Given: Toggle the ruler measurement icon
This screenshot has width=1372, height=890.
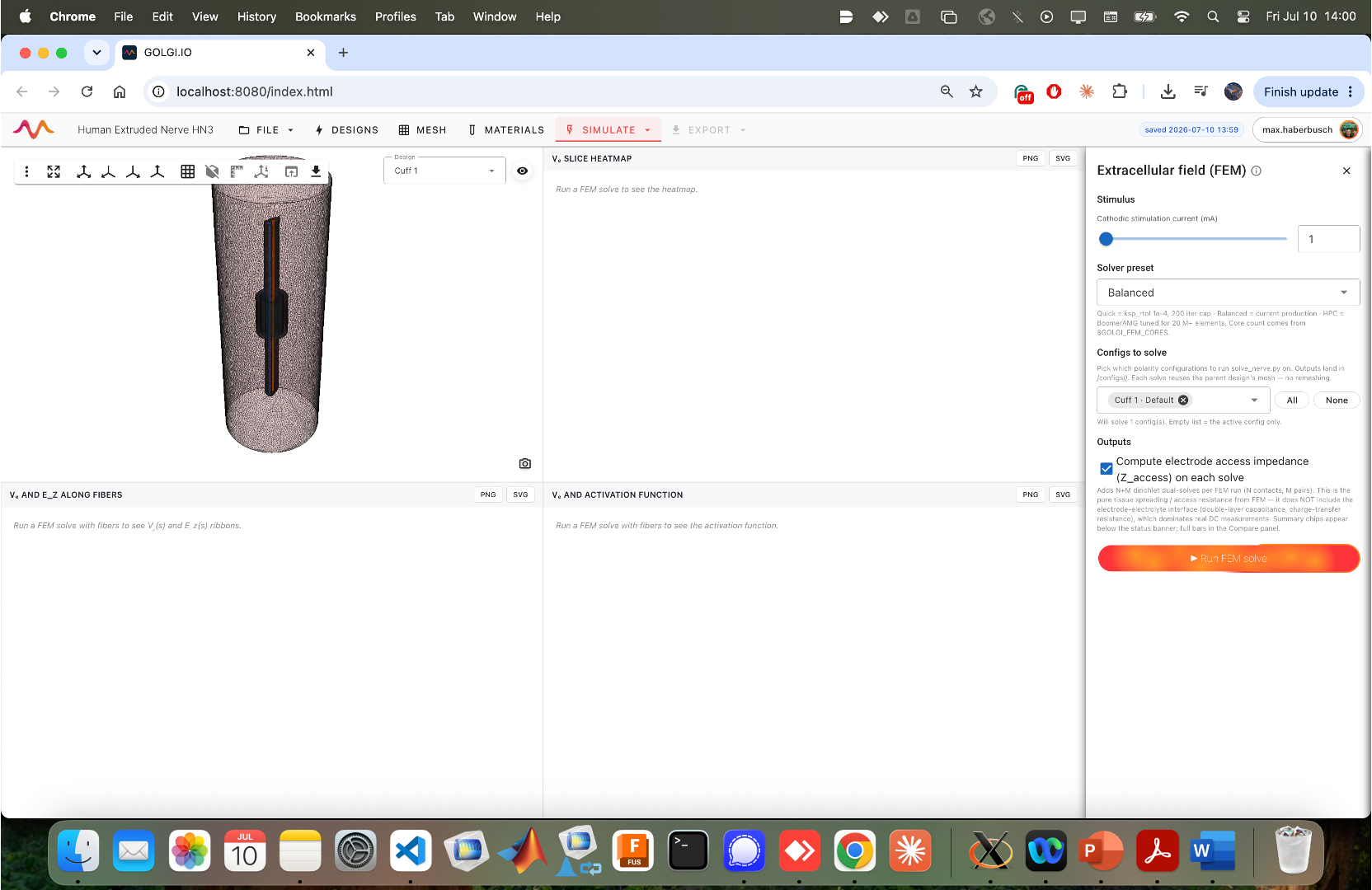Looking at the screenshot, I should 237,171.
